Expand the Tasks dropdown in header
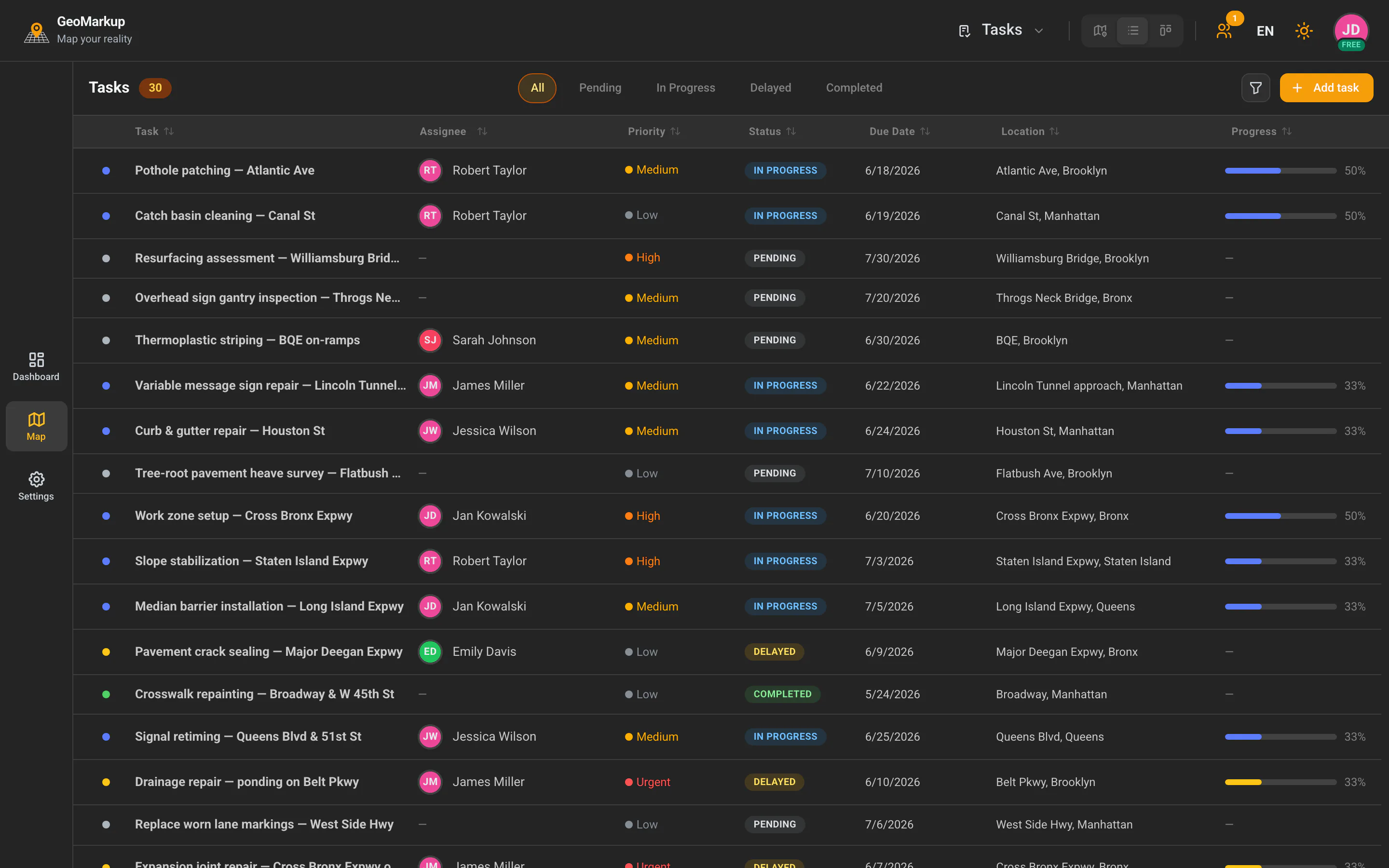This screenshot has height=868, width=1389. (x=1002, y=30)
